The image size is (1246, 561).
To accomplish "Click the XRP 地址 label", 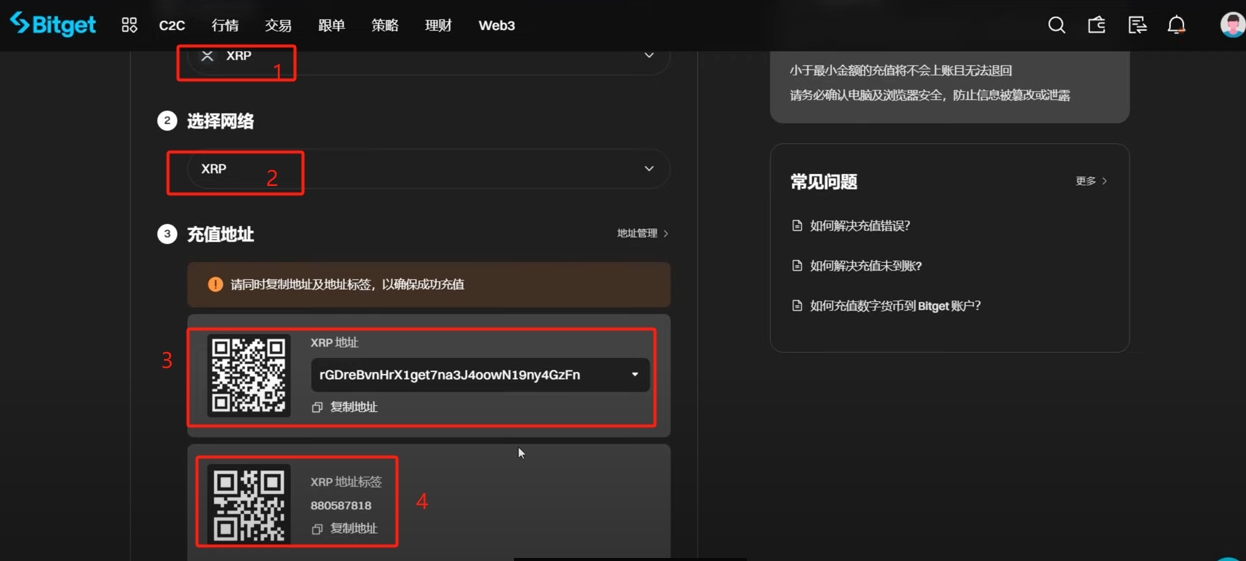I will coord(334,342).
